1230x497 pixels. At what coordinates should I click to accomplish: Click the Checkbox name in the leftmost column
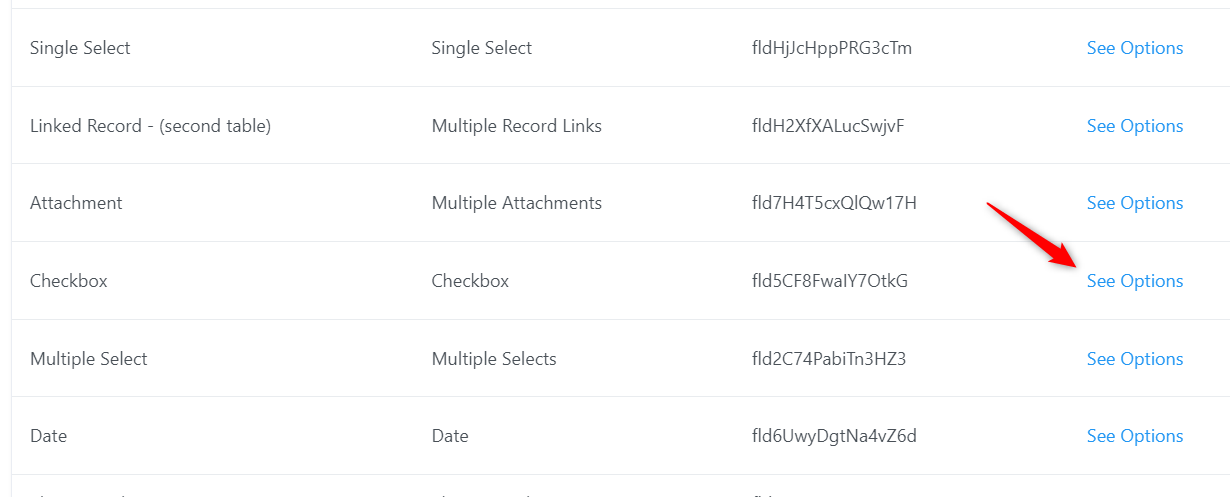[x=68, y=281]
